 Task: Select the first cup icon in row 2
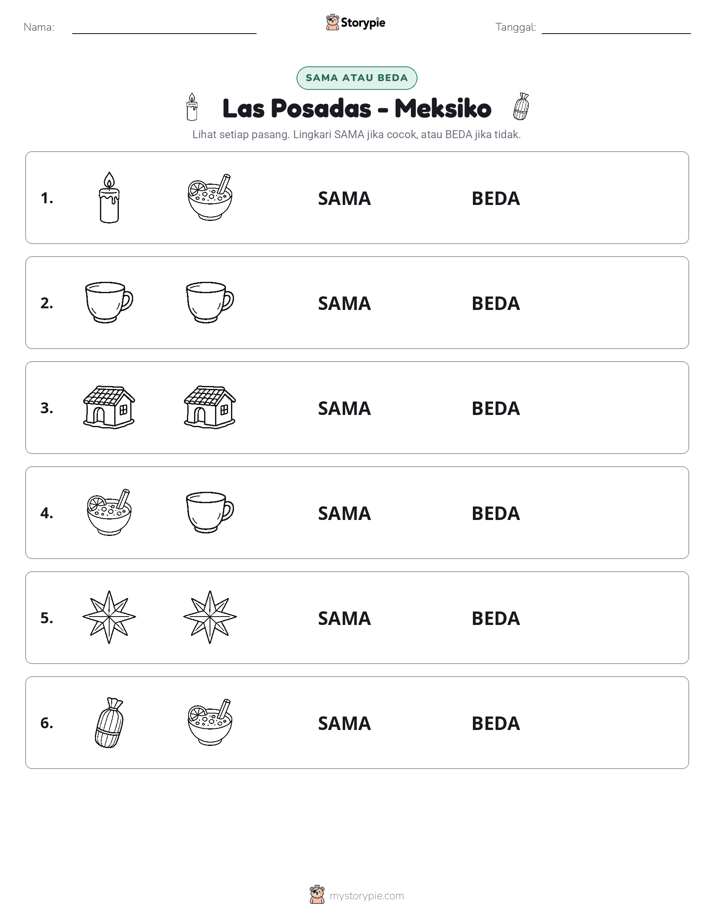tap(109, 302)
